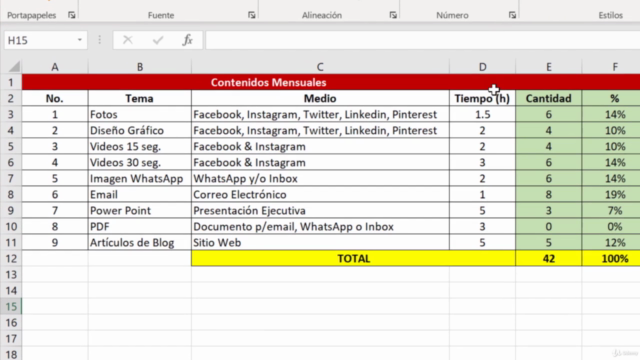This screenshot has width=640, height=360.
Task: Select Cantidad value 3 in Power Point row
Action: 549,211
